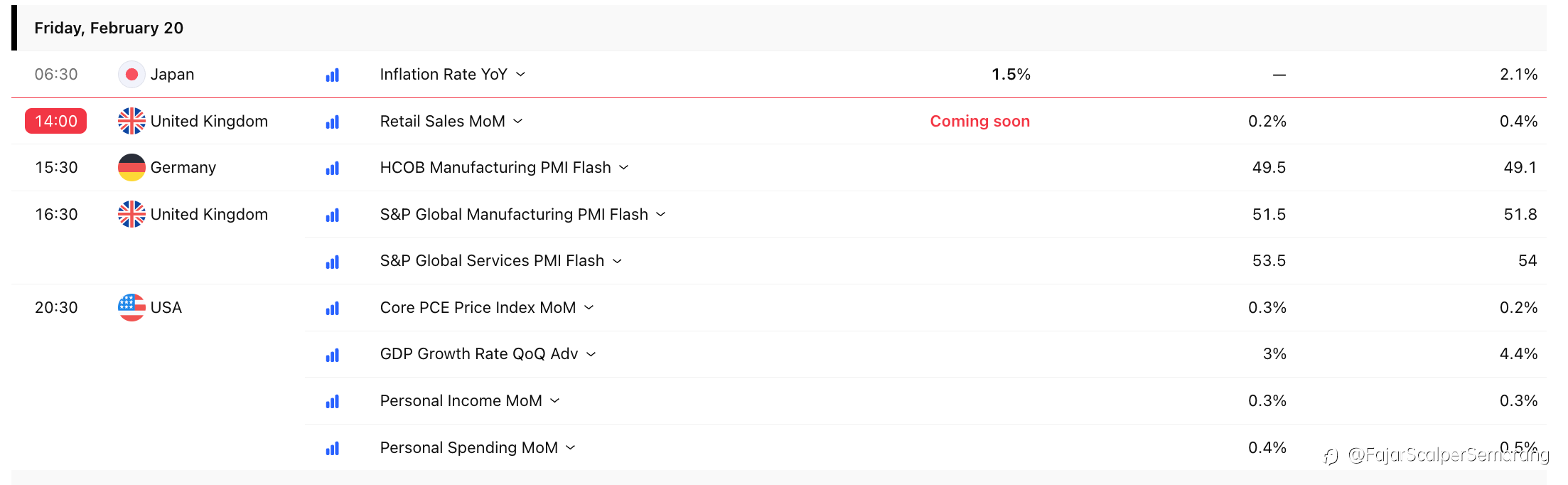
Task: Click the Germany flag icon
Action: coord(131,168)
